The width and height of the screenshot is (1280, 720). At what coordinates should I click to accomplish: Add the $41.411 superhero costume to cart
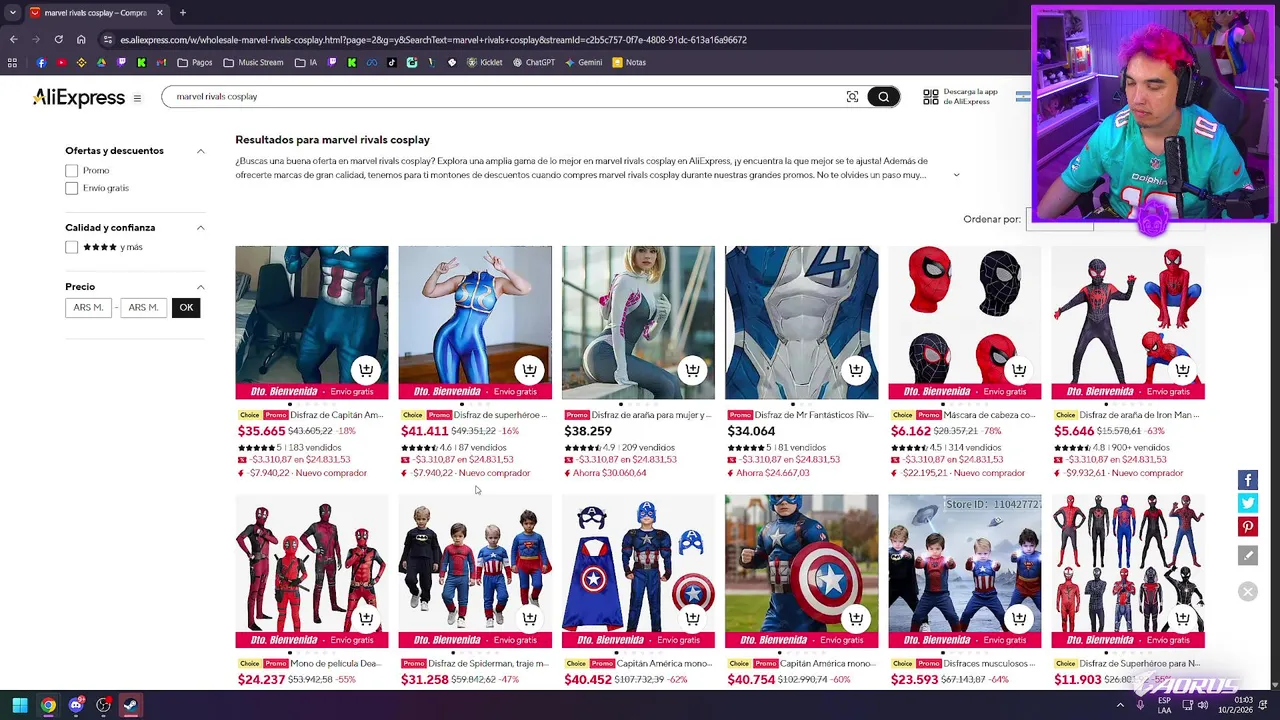coord(529,370)
